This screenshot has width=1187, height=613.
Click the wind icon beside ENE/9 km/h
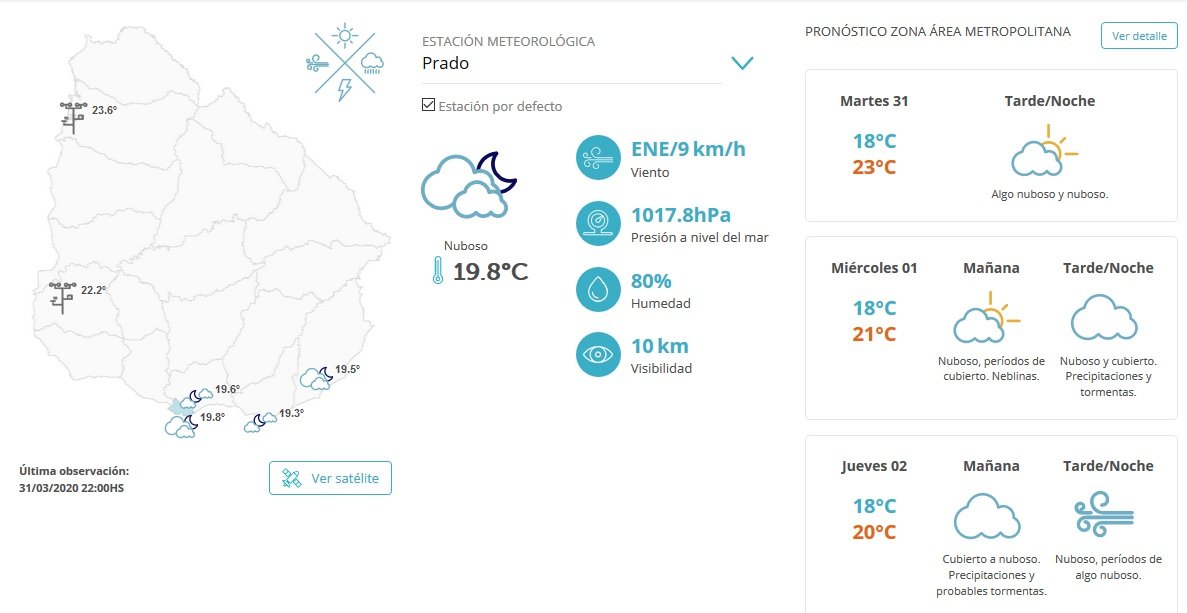point(598,157)
